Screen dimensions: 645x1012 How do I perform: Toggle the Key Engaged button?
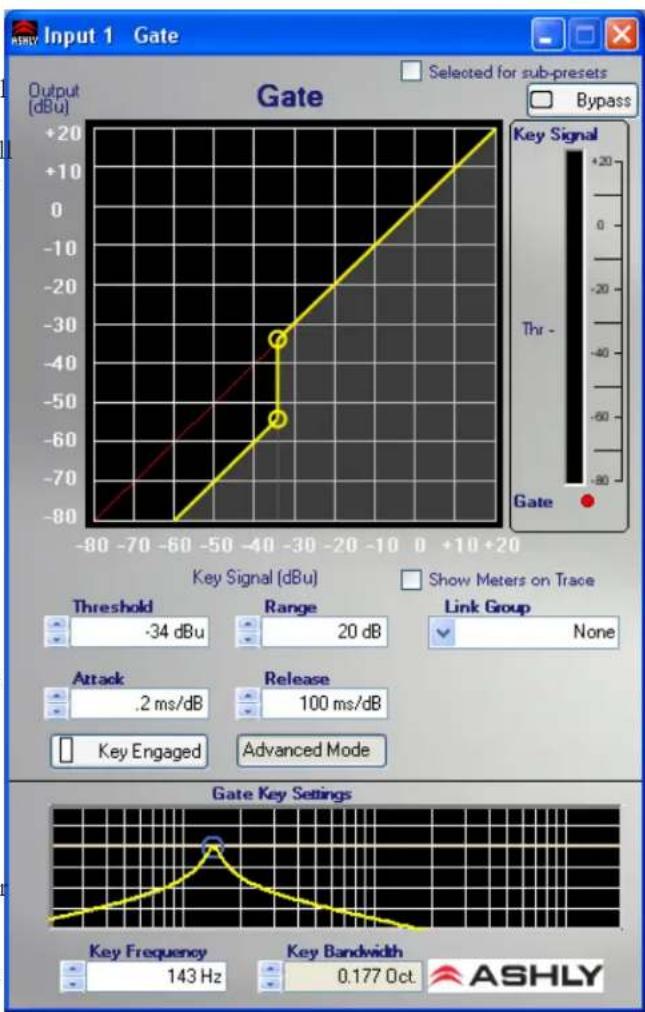(x=129, y=751)
